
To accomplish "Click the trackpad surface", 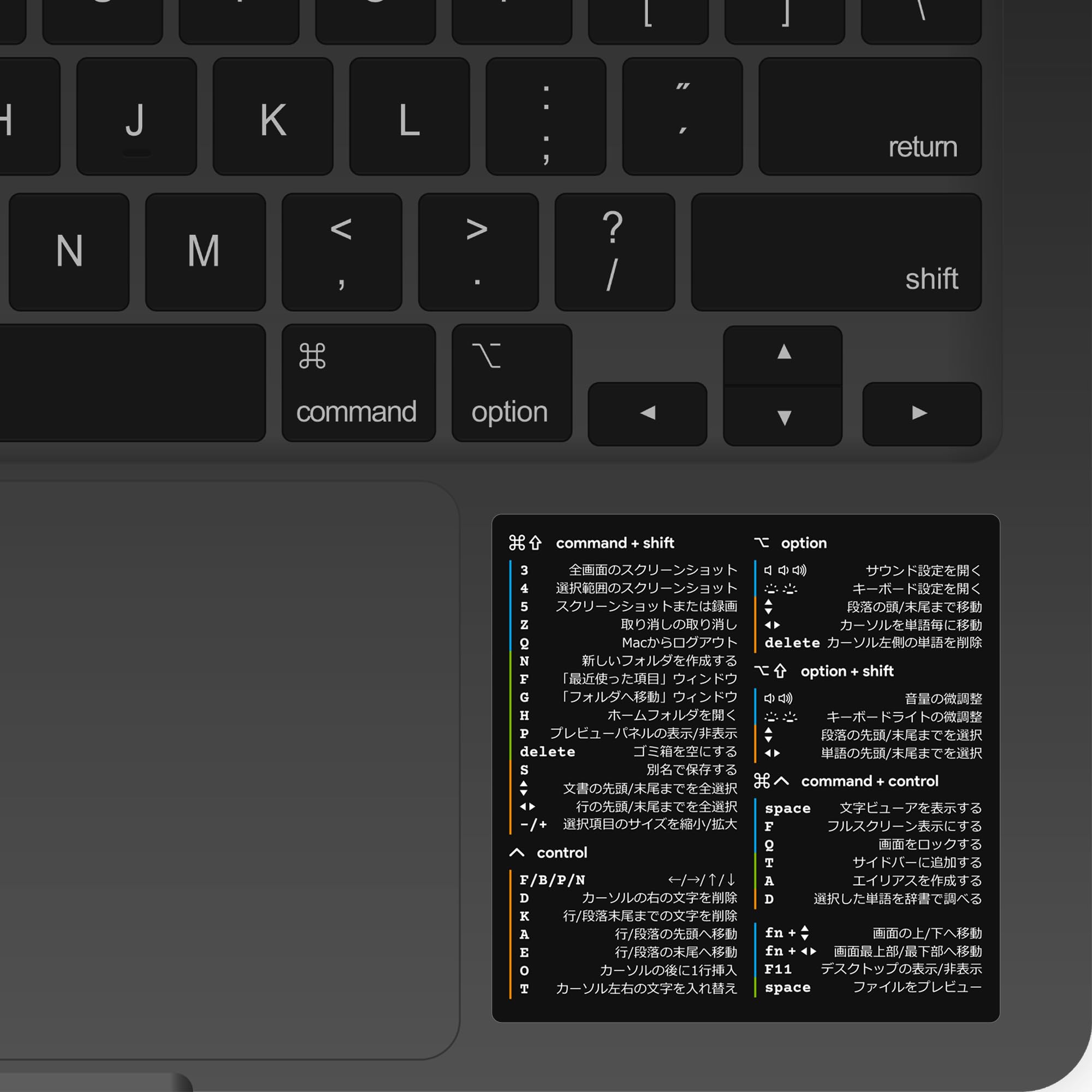I will click(229, 770).
